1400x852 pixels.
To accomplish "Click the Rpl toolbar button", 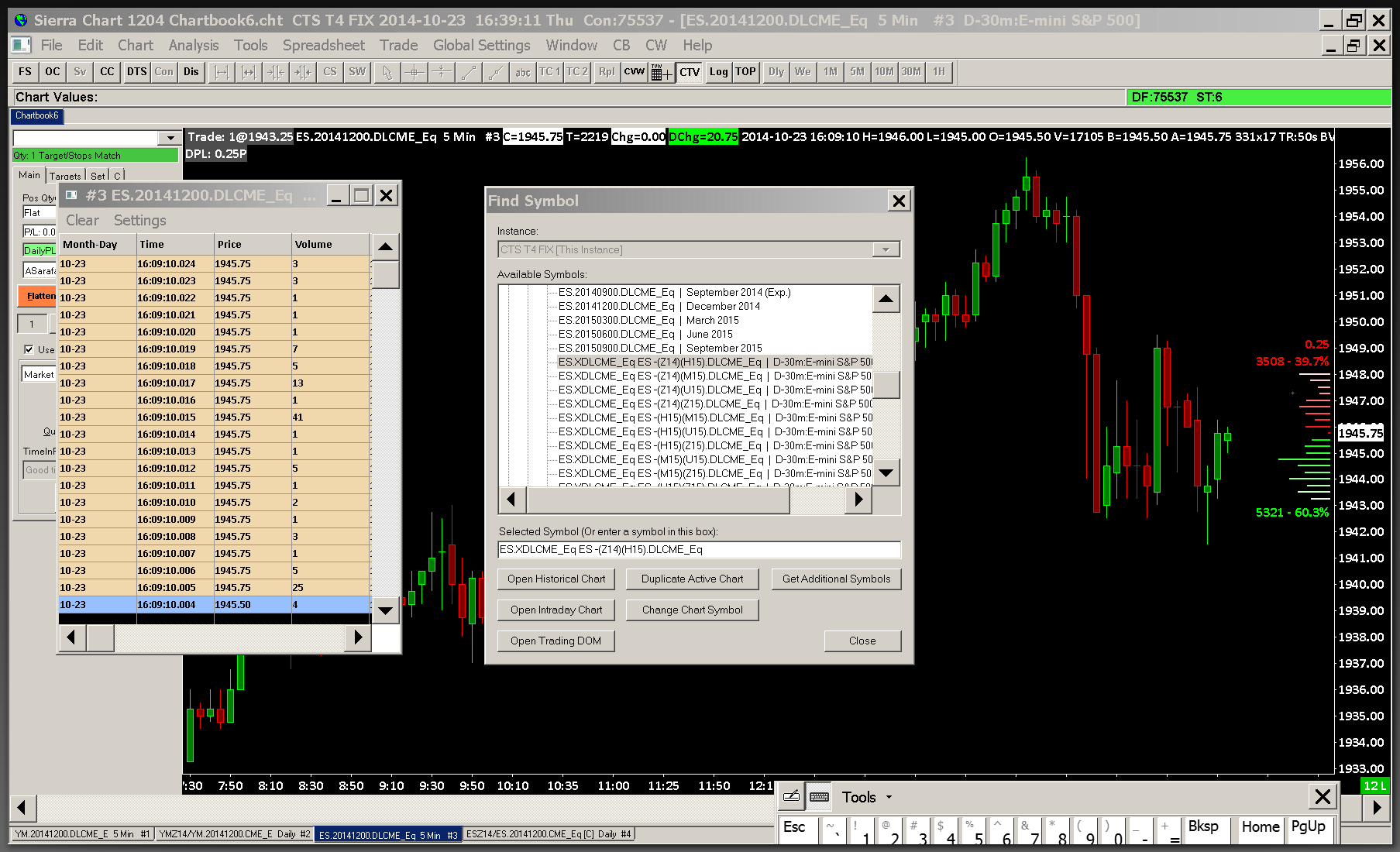I will [x=607, y=72].
